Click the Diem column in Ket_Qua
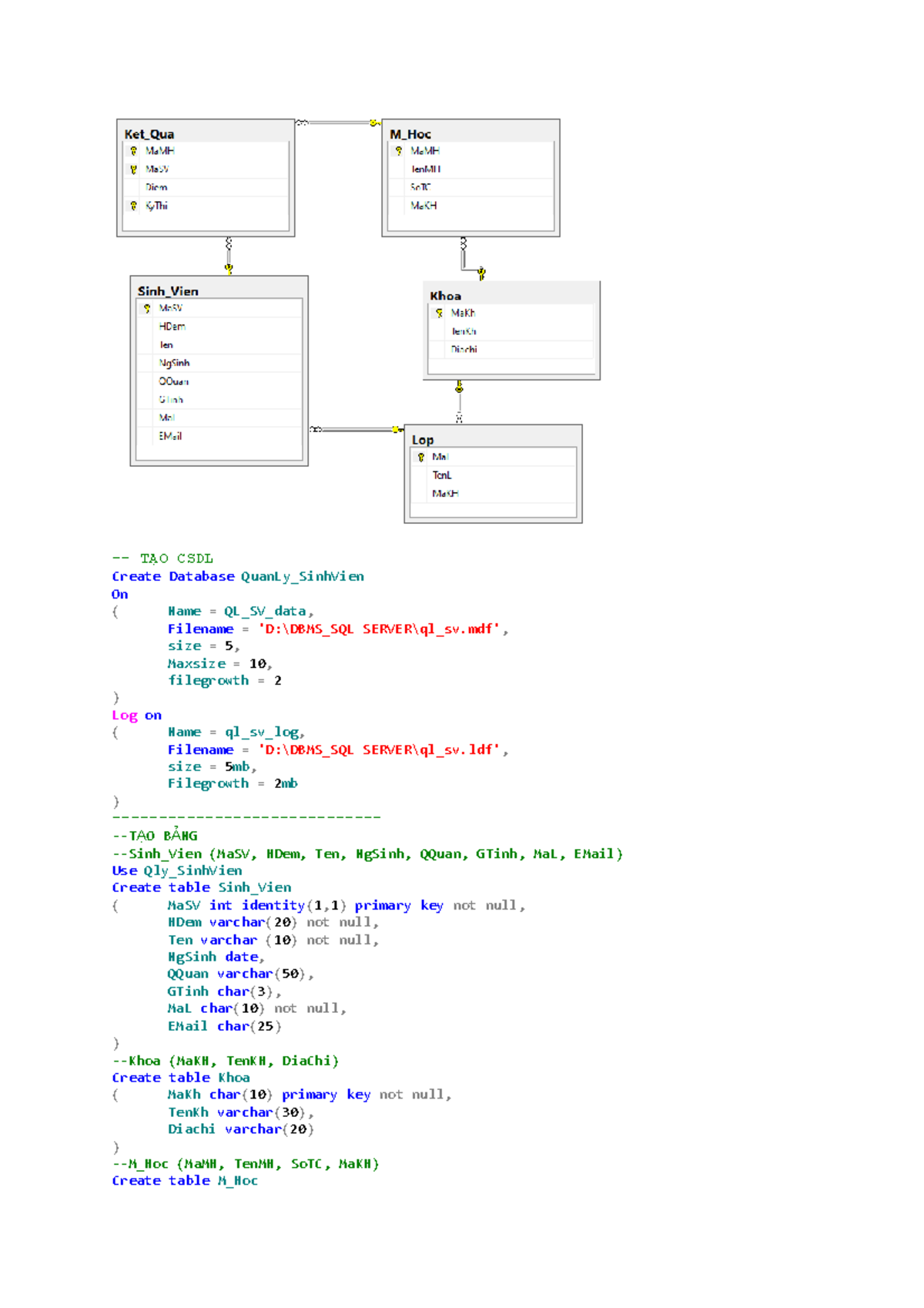The width and height of the screenshot is (924, 1308). (x=206, y=187)
